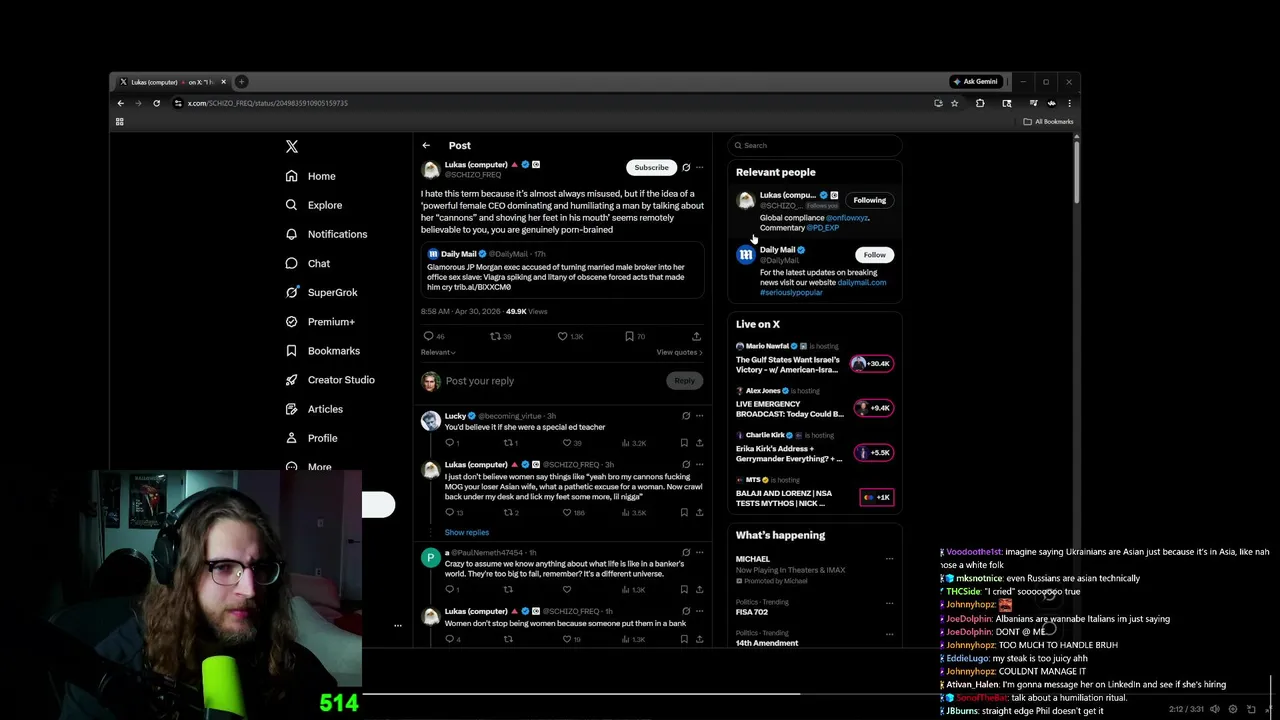Open the apps grid in bookmarks bar
Viewport: 1280px width, 720px height.
pos(119,122)
